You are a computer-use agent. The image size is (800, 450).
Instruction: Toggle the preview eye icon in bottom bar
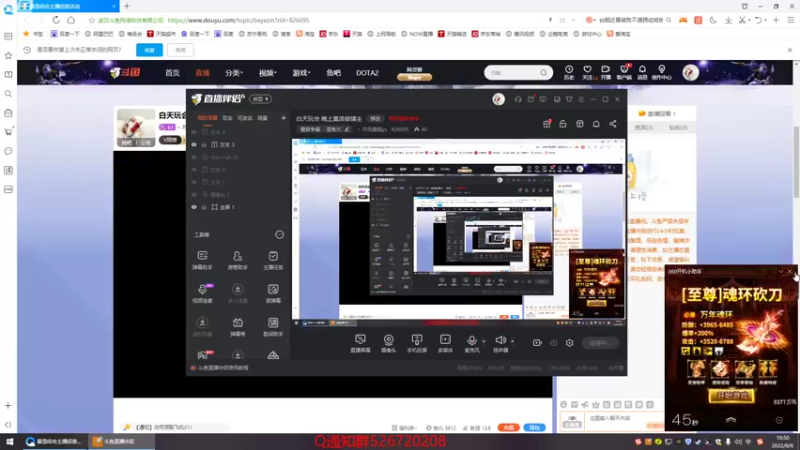(554, 343)
